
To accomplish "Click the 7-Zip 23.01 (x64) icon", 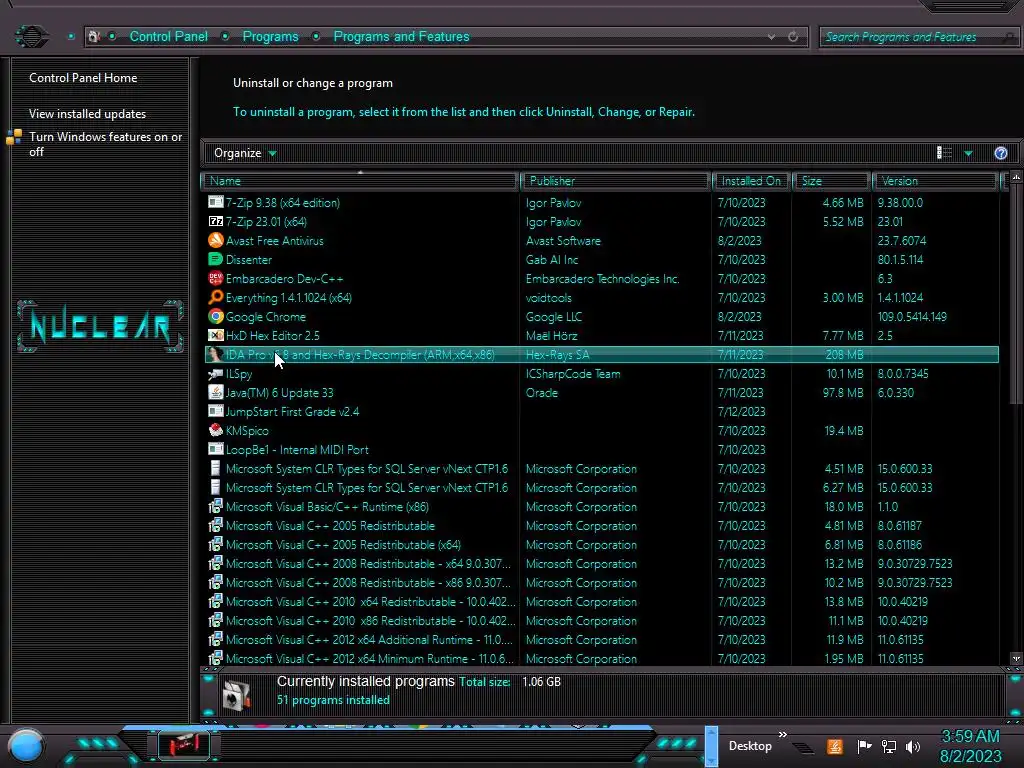I will pyautogui.click(x=216, y=221).
